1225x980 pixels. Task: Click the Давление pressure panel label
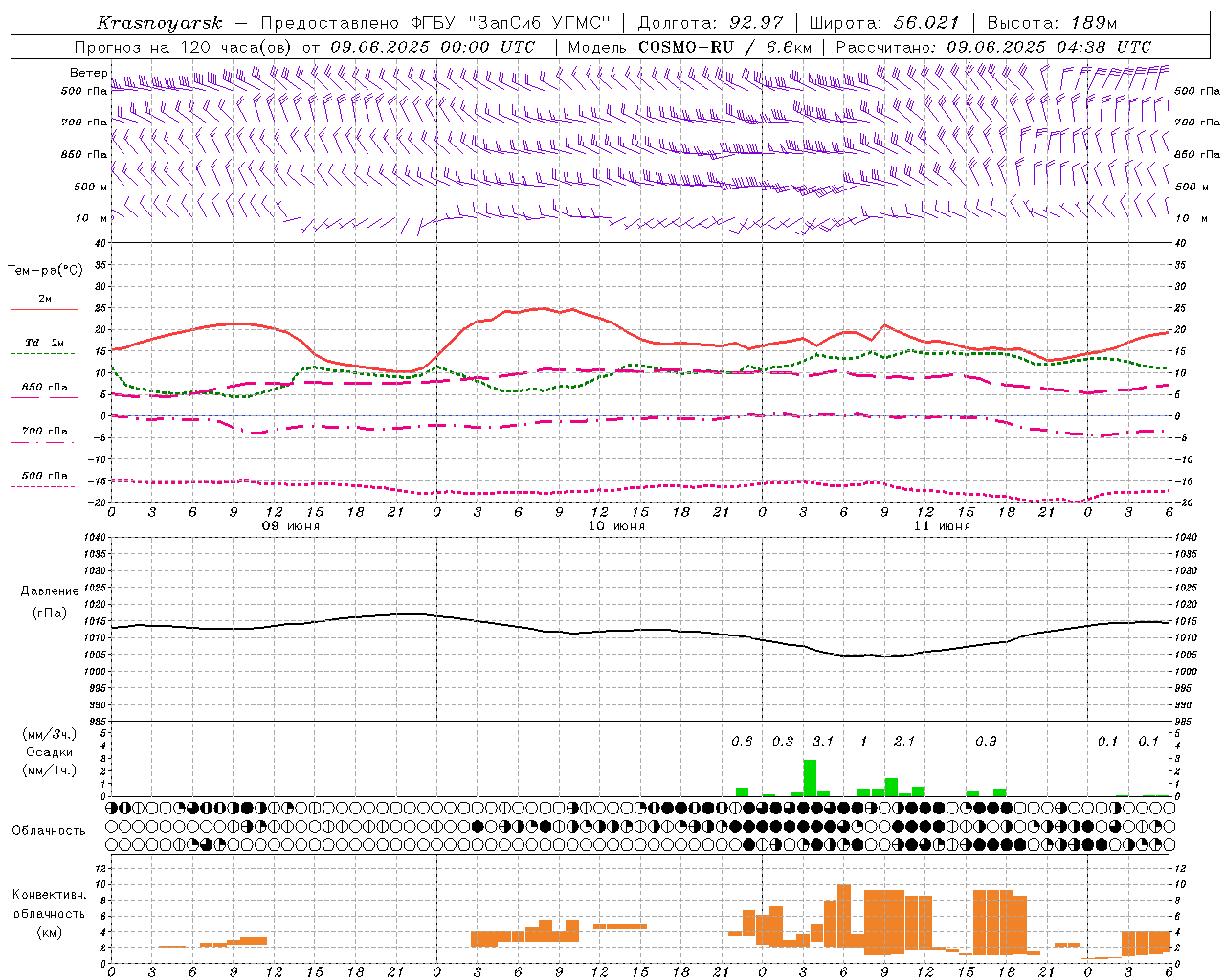50,591
